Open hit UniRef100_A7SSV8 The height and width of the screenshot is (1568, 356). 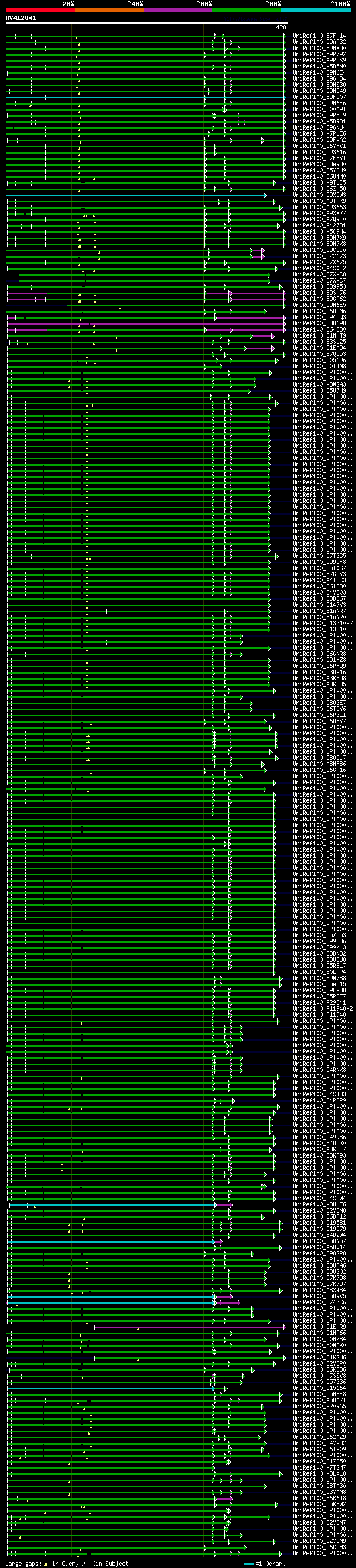(319, 1375)
